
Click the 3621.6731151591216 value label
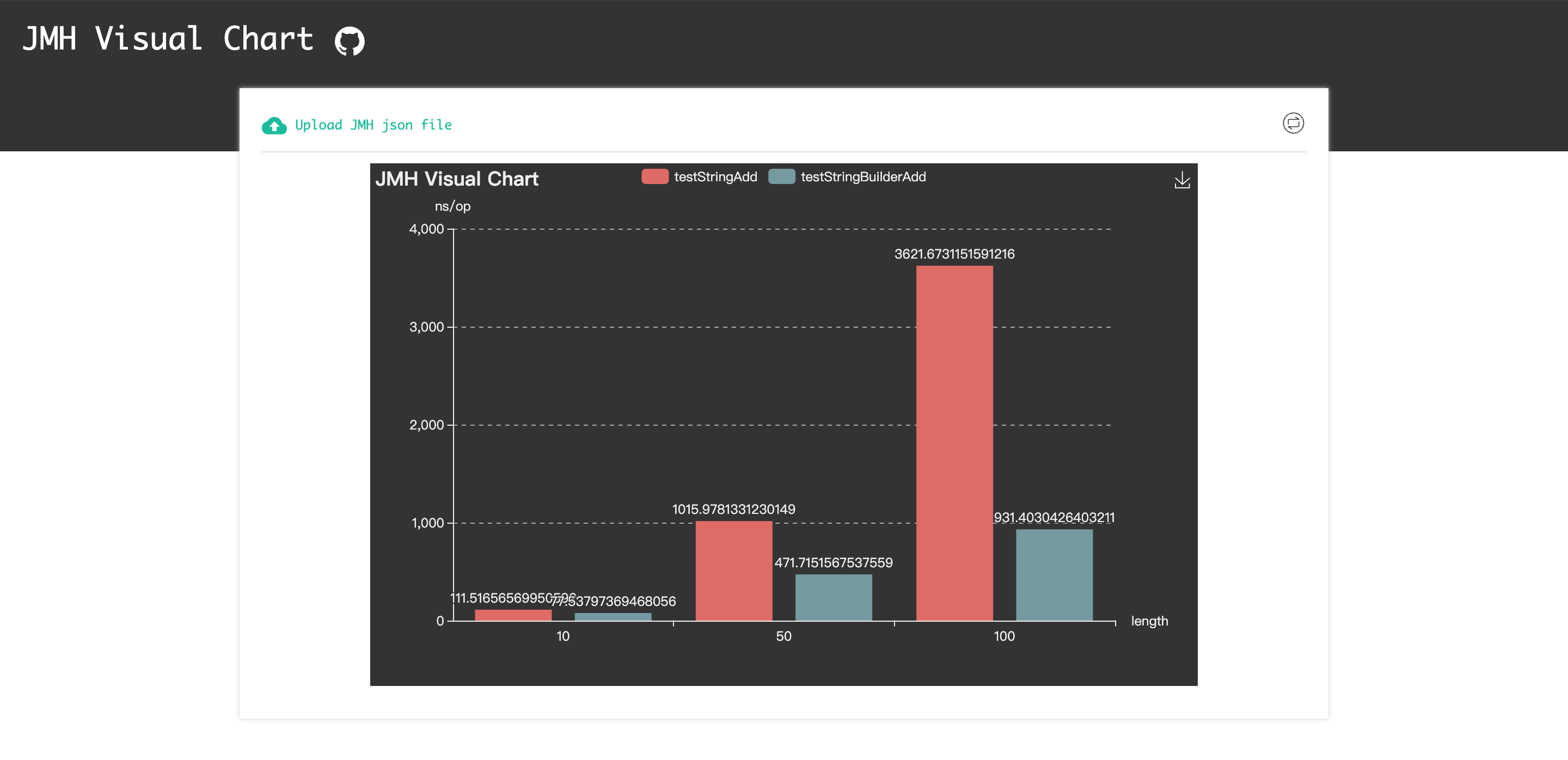954,254
